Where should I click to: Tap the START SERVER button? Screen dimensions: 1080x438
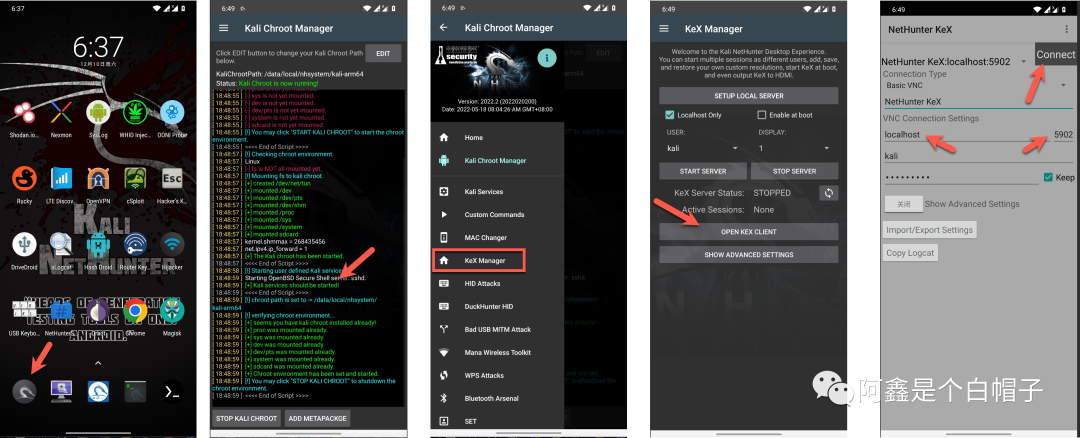(x=703, y=171)
